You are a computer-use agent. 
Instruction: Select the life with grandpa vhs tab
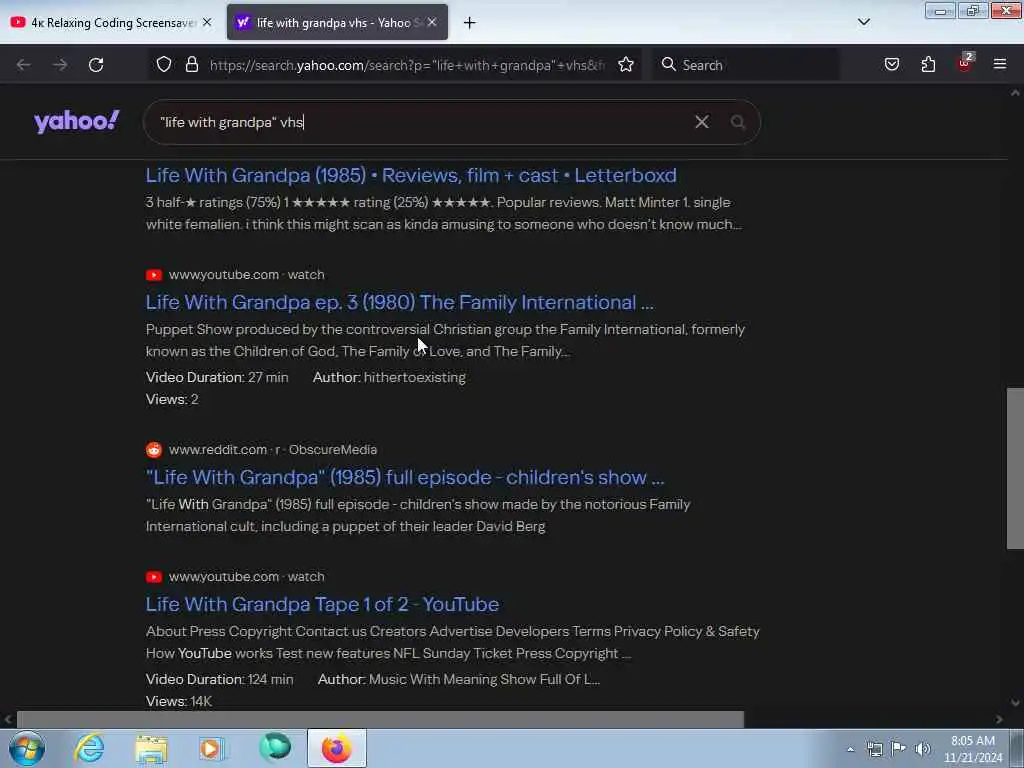point(337,22)
